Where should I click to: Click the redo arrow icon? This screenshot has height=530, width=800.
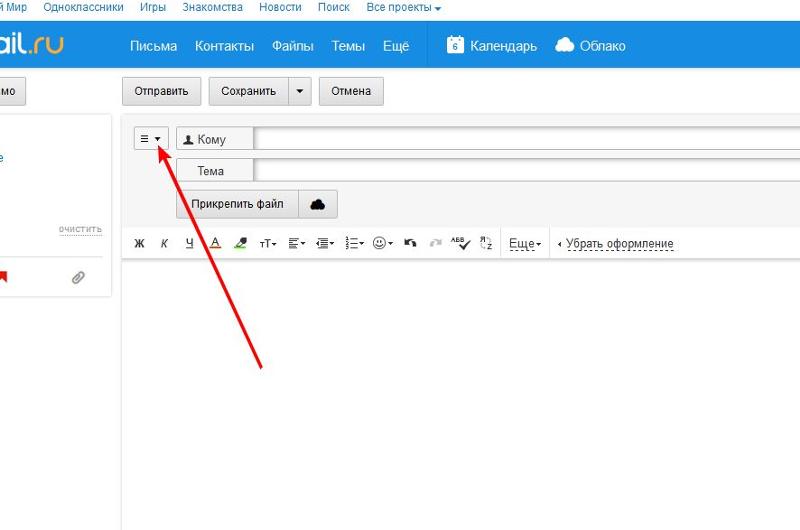click(x=435, y=243)
